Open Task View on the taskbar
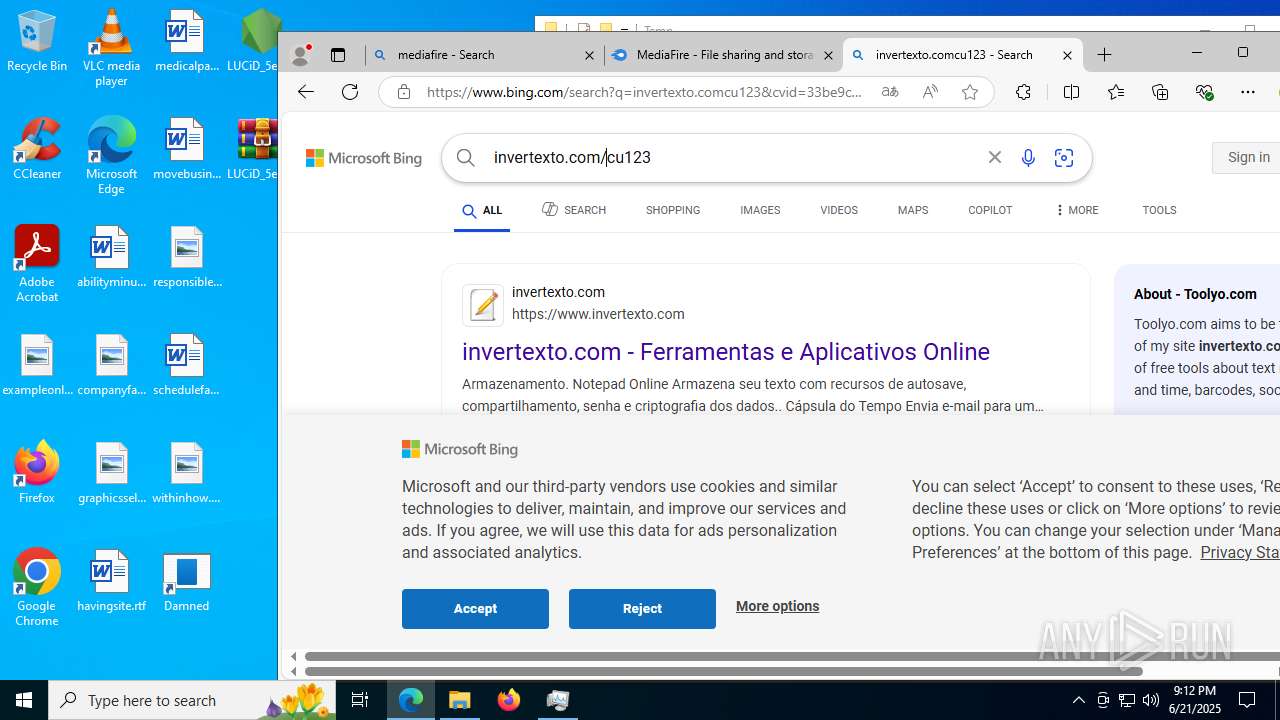The image size is (1280, 720). [360, 700]
